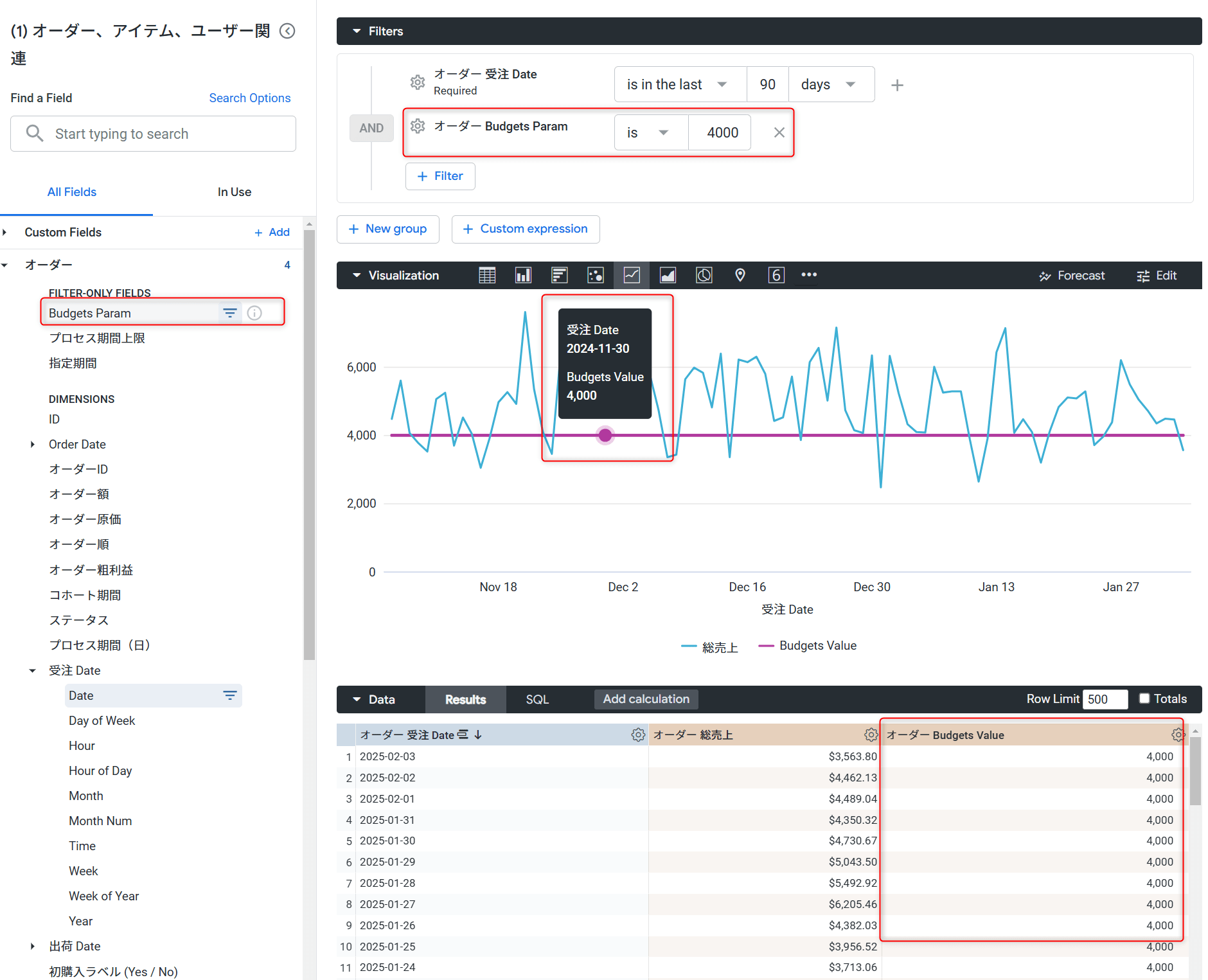Select the table visualization icon
This screenshot has width=1208, height=980.
(487, 276)
